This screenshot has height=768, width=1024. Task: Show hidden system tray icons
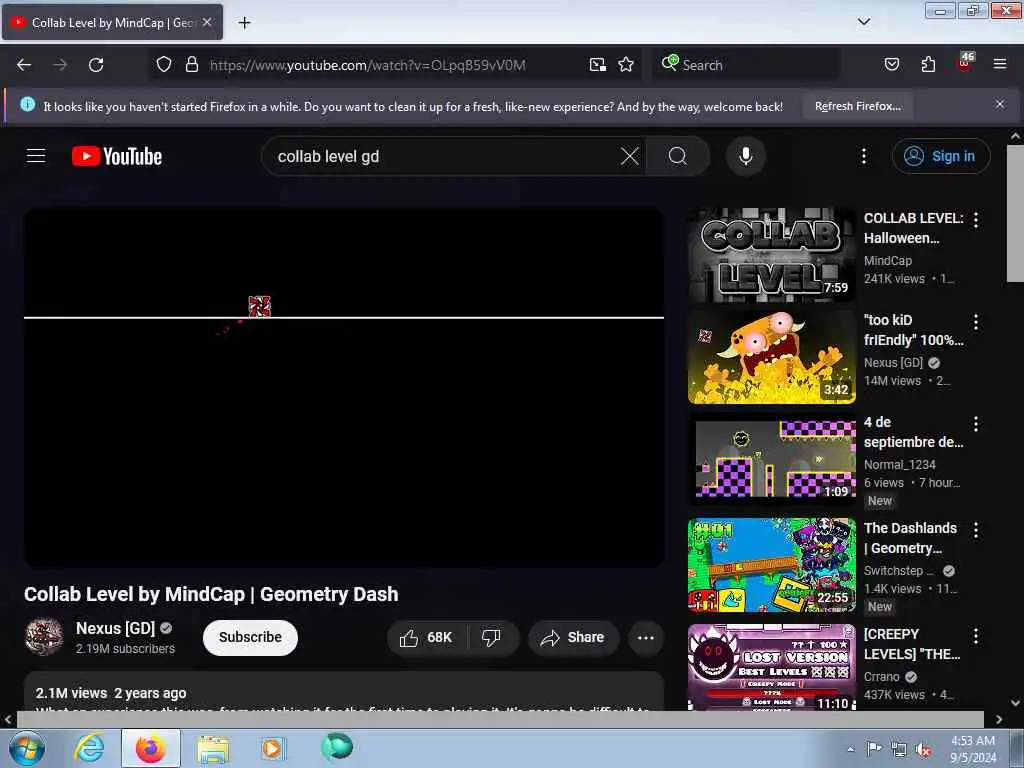coord(850,749)
